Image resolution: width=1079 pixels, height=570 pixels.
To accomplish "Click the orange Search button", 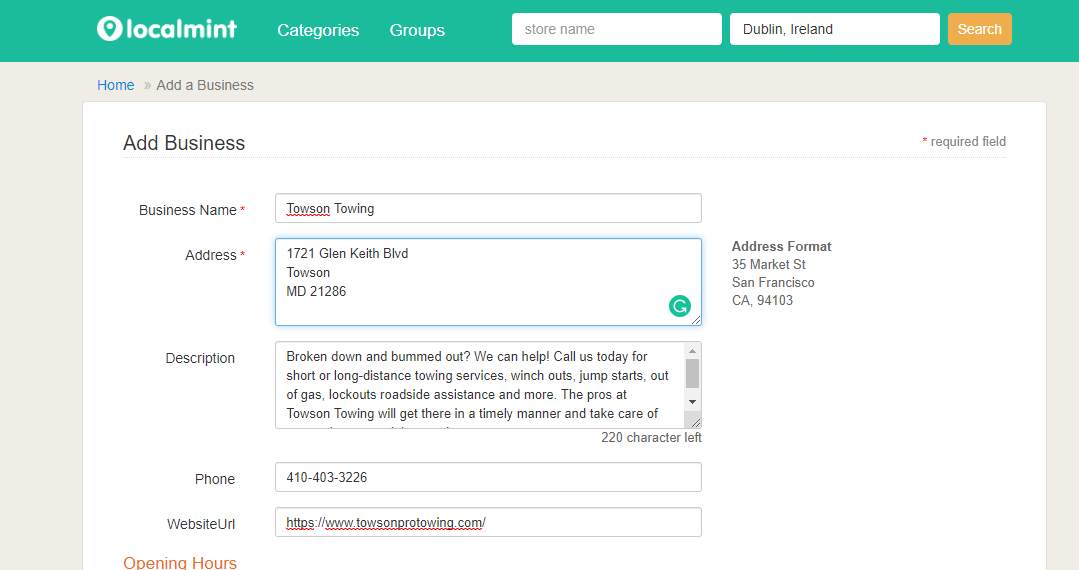I will click(980, 29).
